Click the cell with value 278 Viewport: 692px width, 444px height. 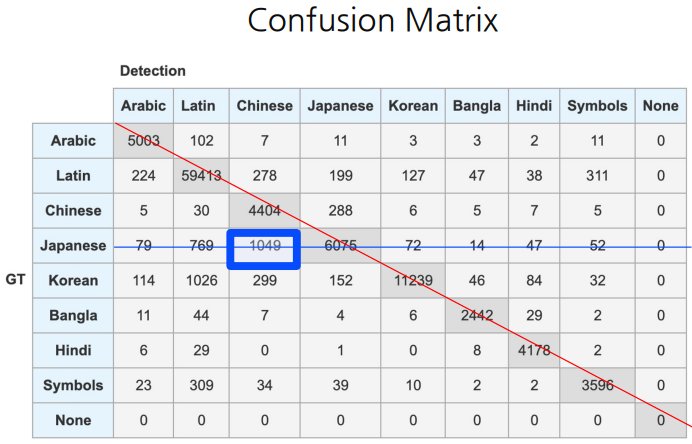(265, 176)
